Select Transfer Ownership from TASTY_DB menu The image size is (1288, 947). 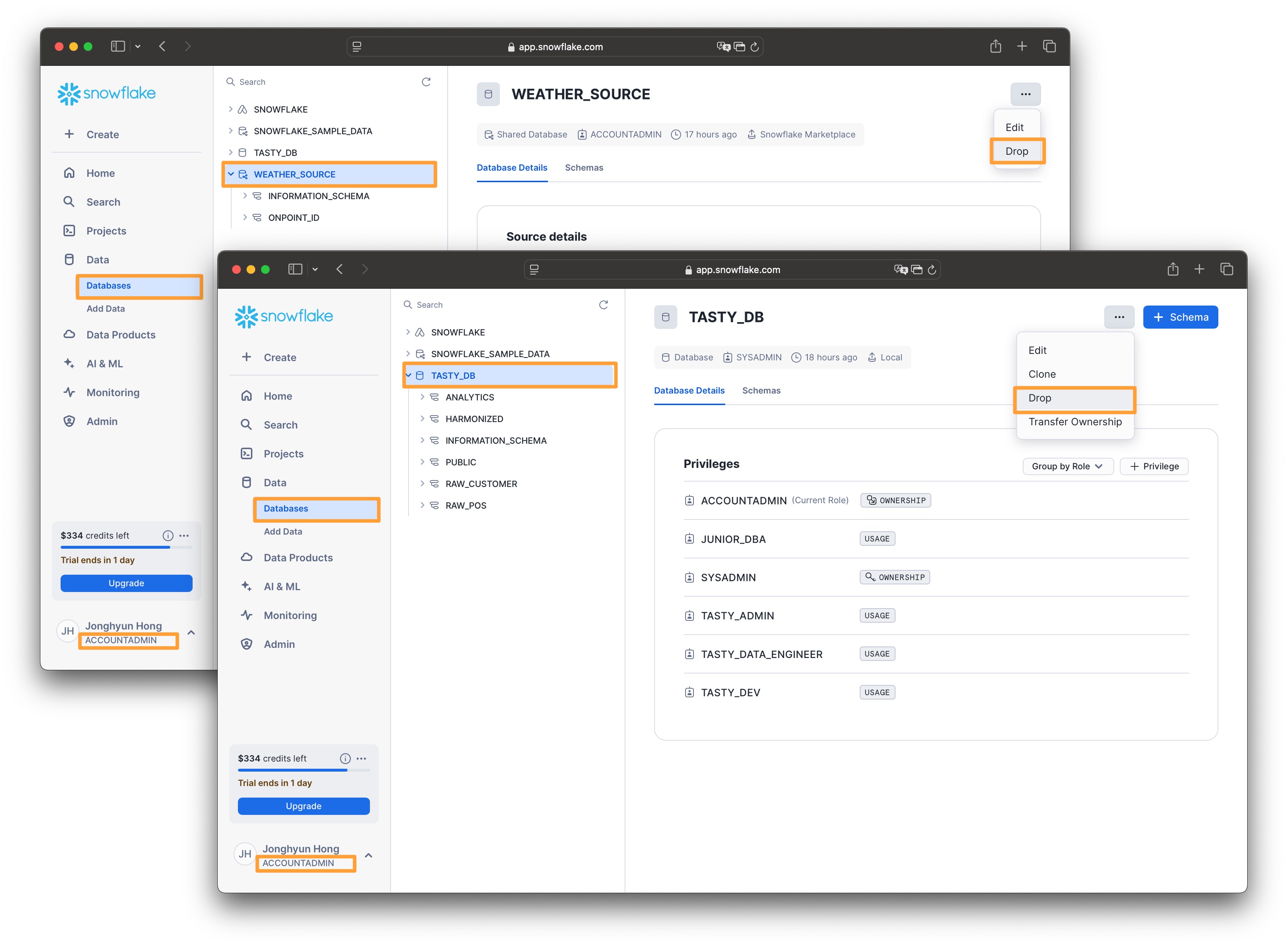1075,421
